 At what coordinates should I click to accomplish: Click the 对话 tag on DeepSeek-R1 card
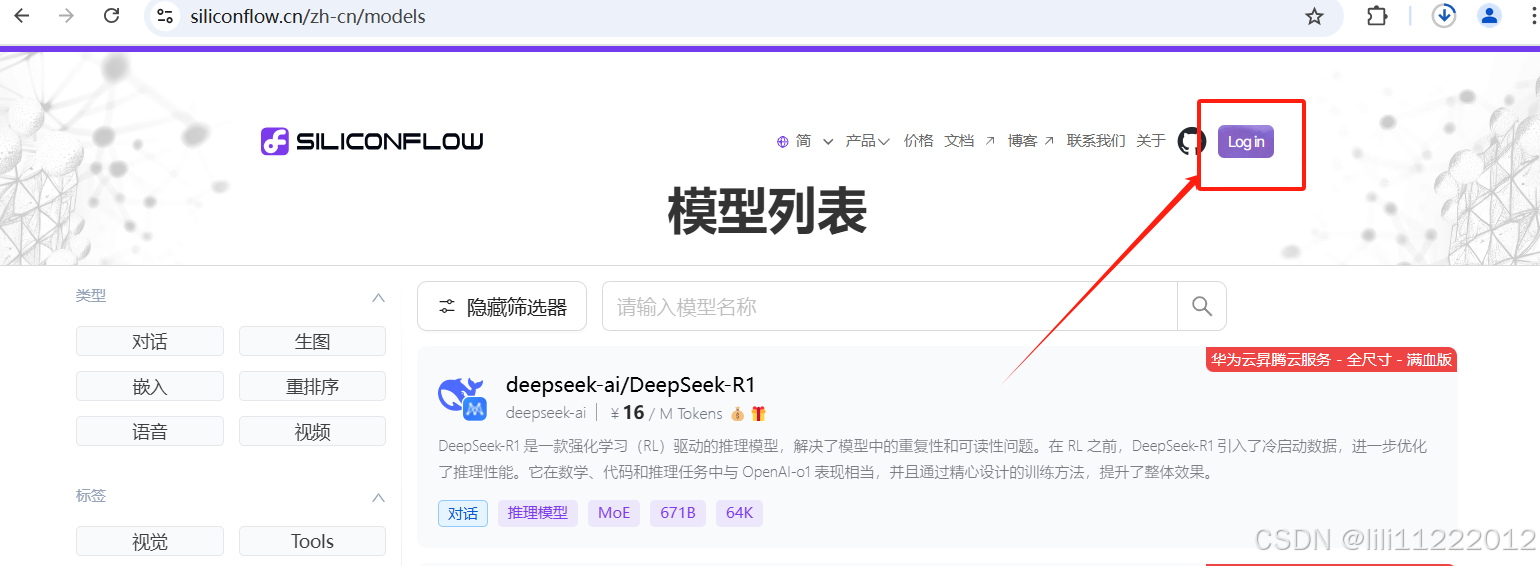(x=463, y=513)
